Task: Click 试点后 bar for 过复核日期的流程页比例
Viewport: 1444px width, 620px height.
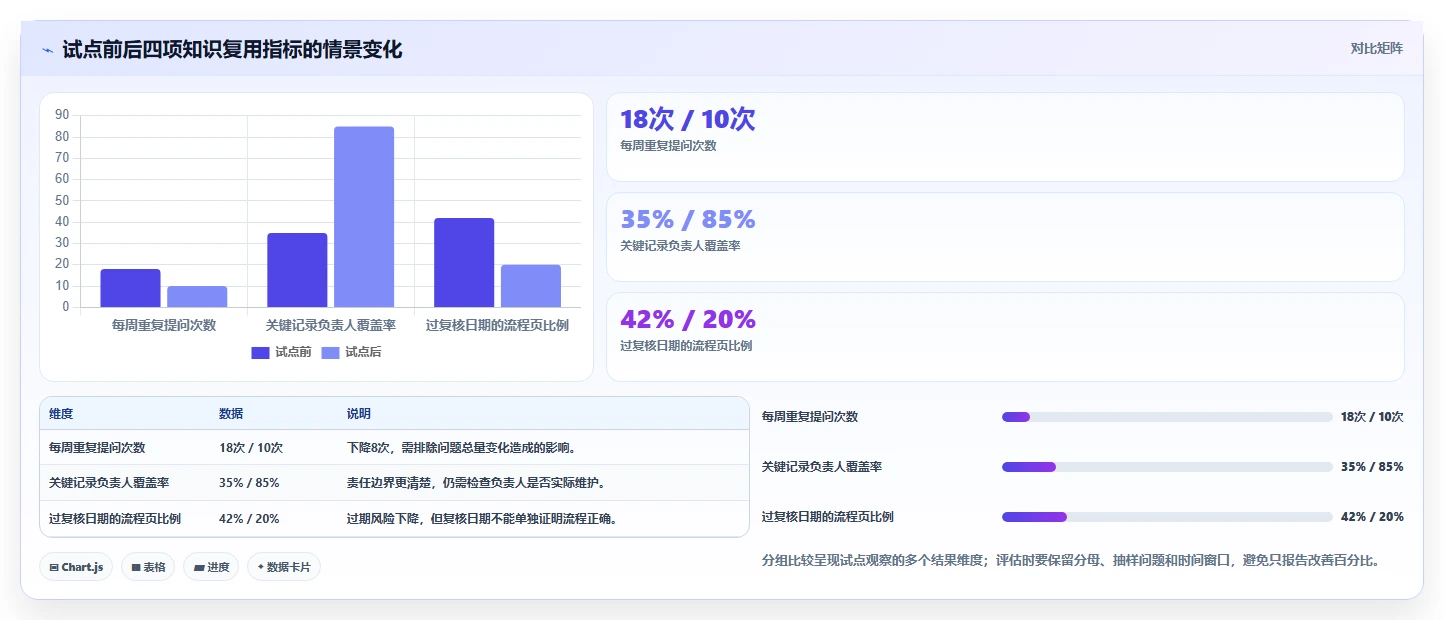Action: tap(531, 286)
